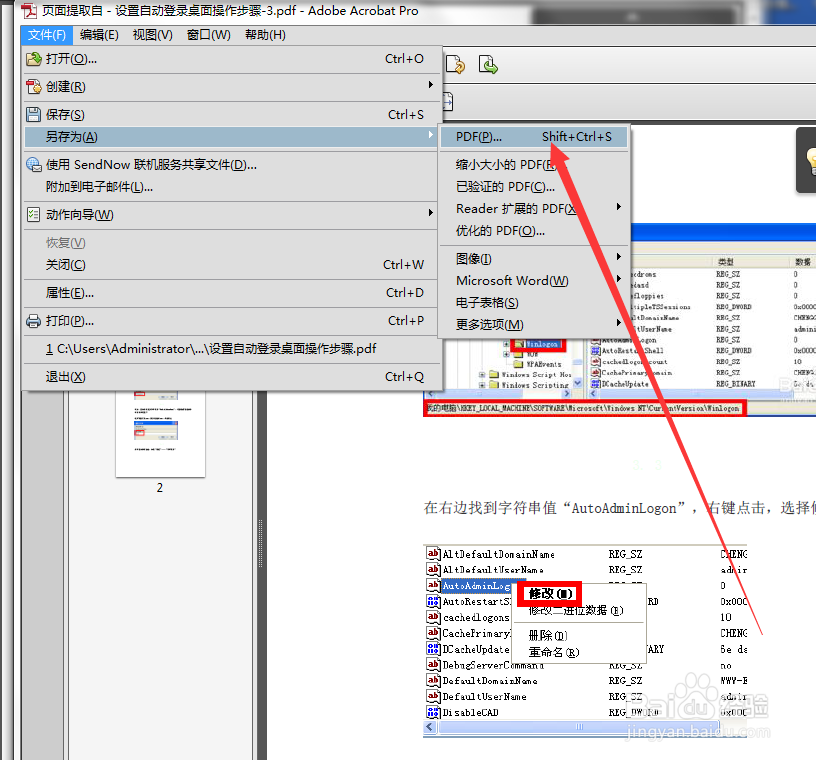816x760 pixels.
Task: Open the 编辑(E) menu
Action: (x=99, y=35)
